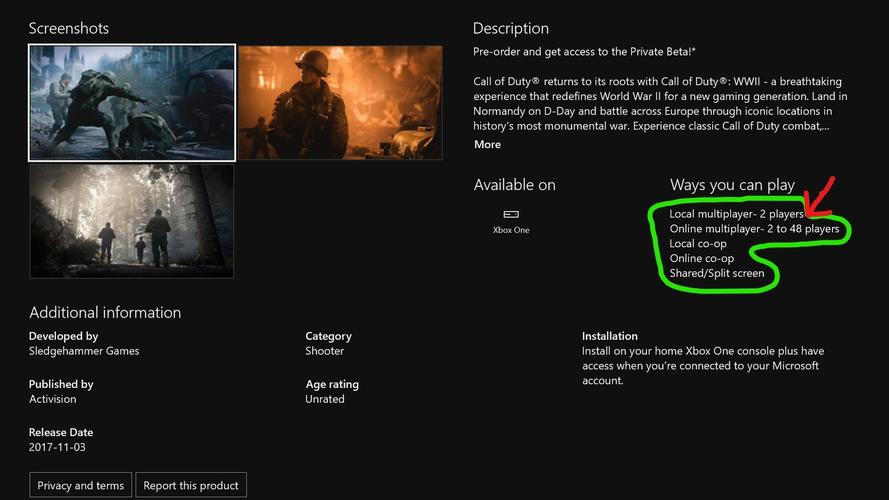889x500 pixels.
Task: Click the 'Description' heading
Action: [510, 28]
